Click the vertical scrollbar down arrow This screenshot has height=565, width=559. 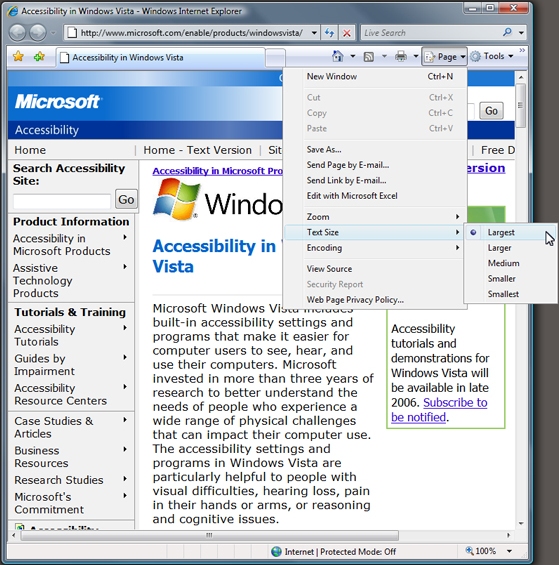click(521, 523)
